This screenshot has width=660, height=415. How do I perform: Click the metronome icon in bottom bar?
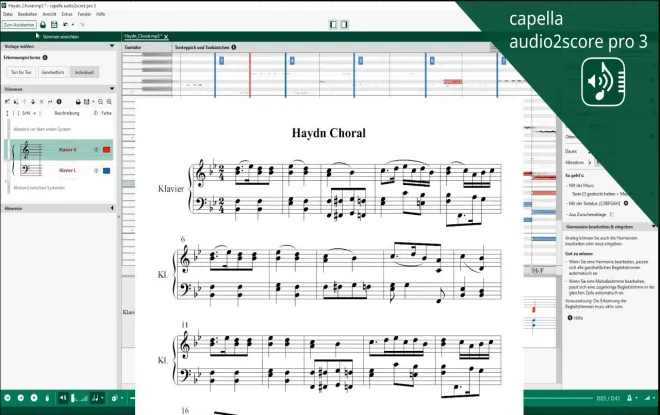click(x=48, y=398)
